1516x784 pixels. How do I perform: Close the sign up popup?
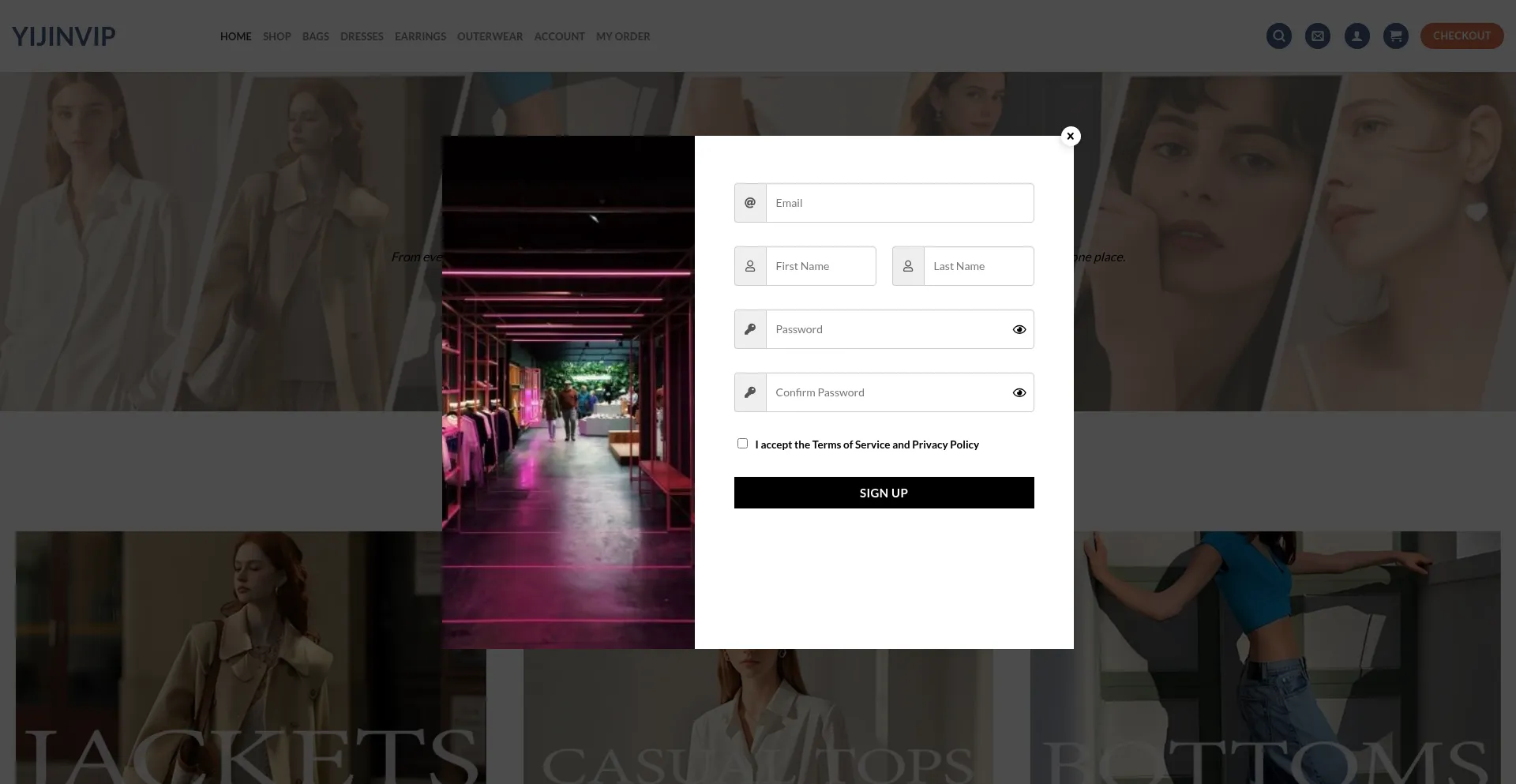1071,136
